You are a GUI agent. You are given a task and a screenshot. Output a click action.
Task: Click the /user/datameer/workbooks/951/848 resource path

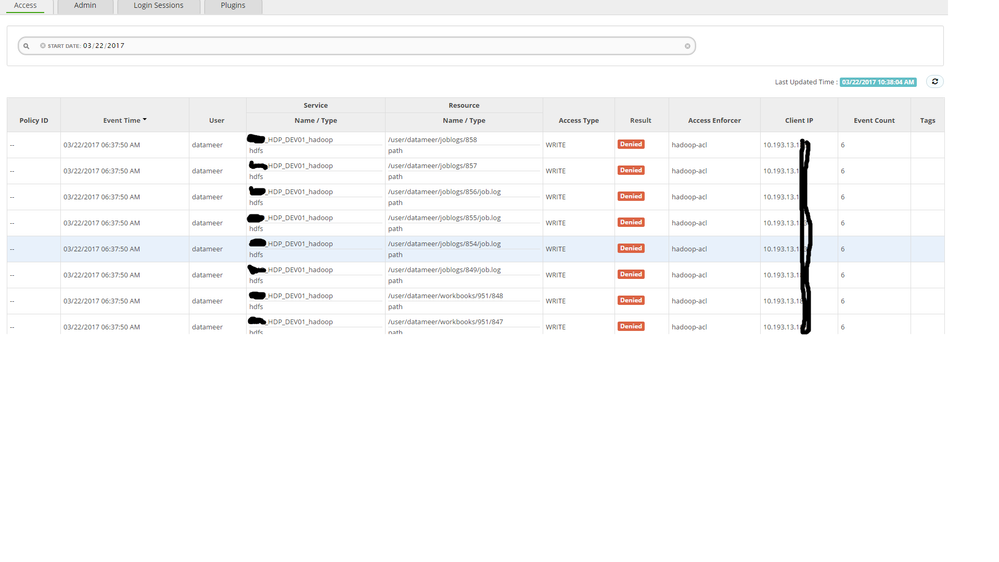[445, 295]
